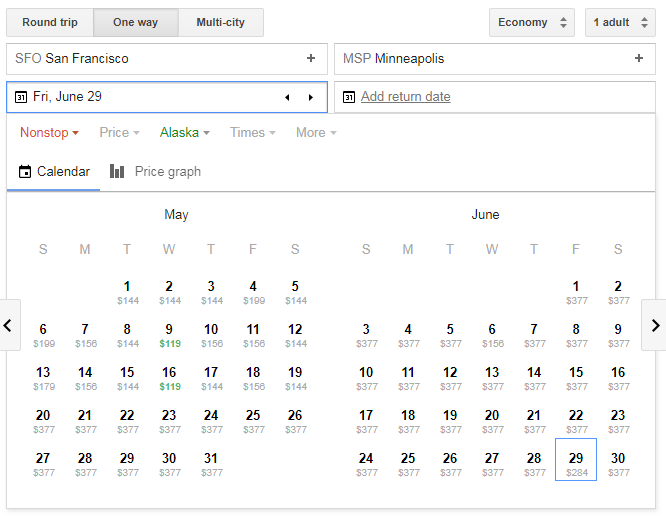
Task: Switch to the One way trip option
Action: coord(136,22)
